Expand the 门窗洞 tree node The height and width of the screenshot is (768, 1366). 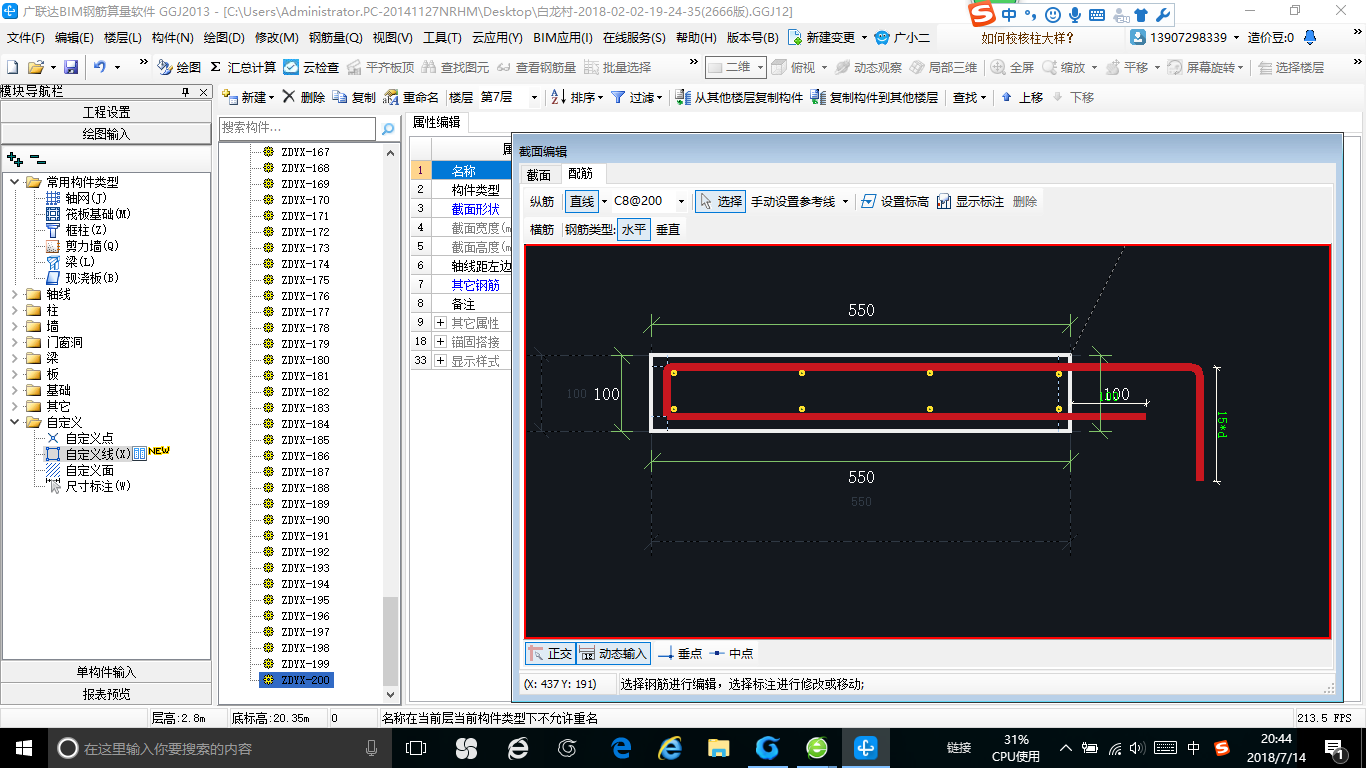click(x=15, y=342)
